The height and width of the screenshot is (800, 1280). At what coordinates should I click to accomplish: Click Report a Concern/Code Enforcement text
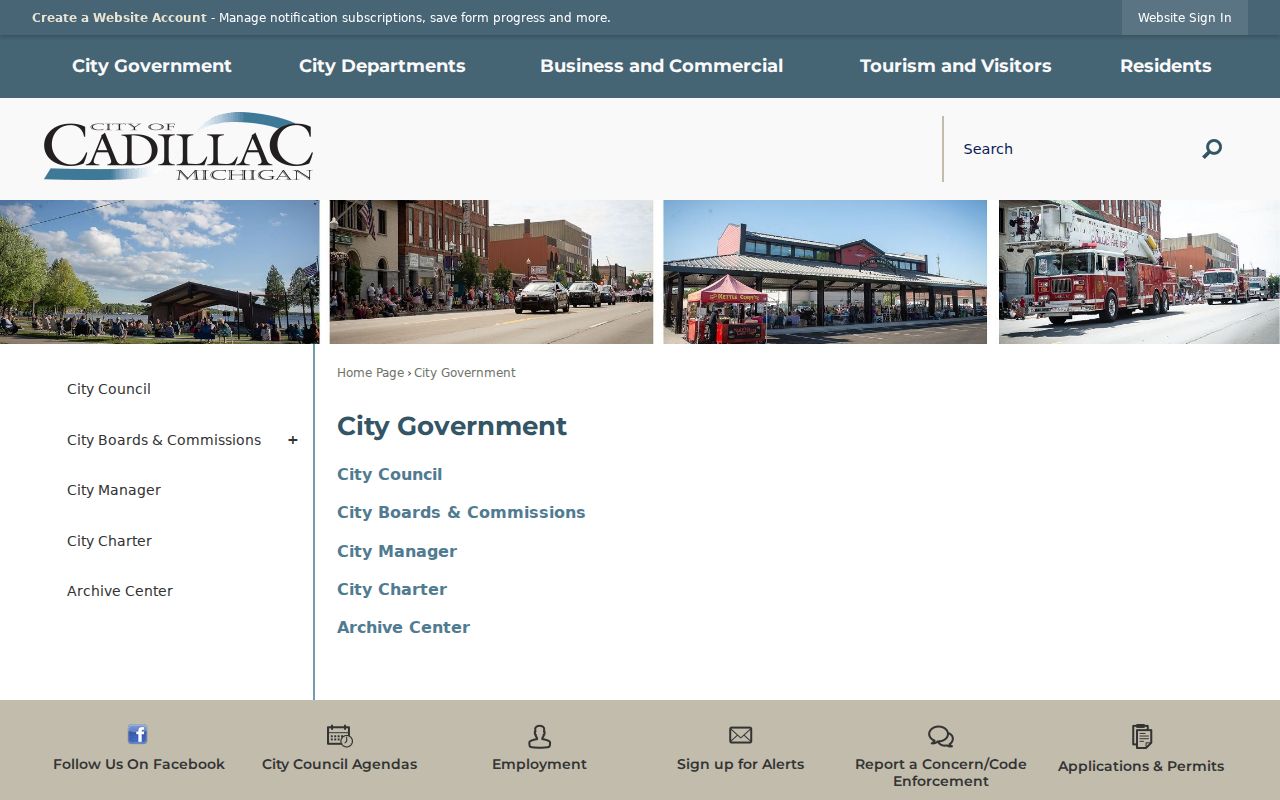pyautogui.click(x=941, y=772)
